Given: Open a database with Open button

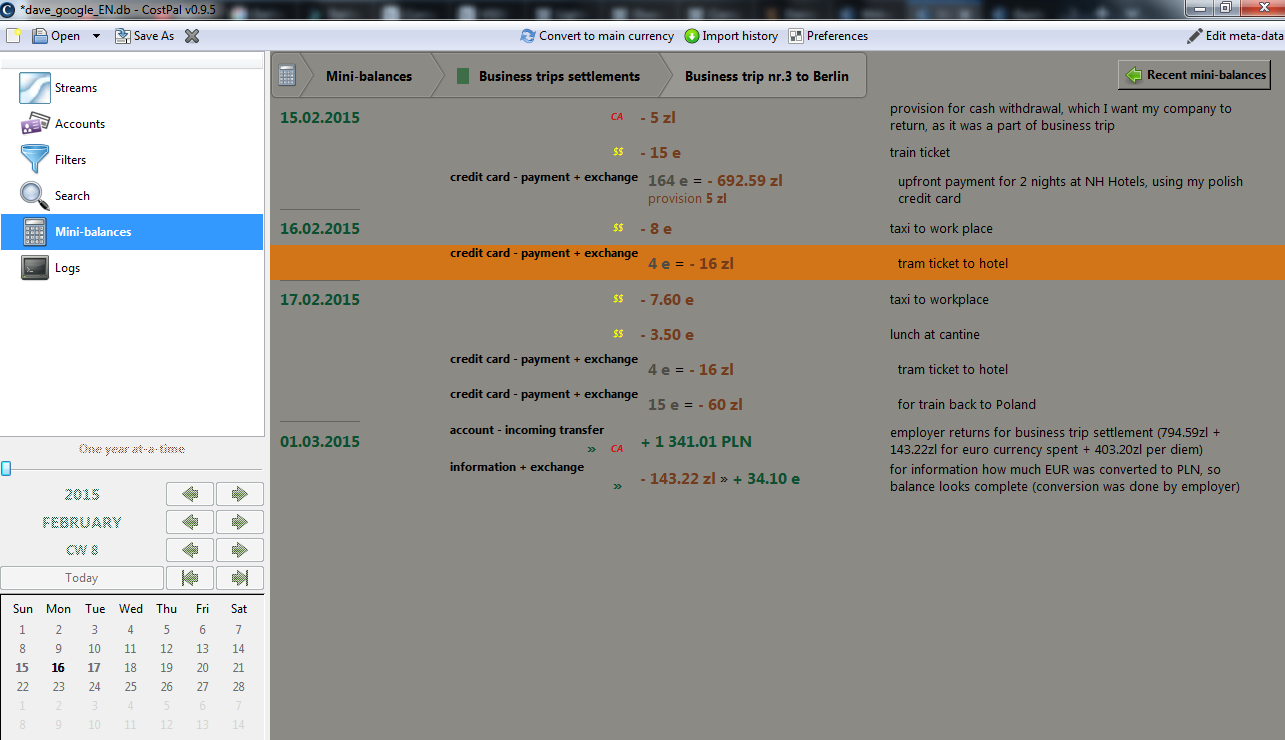Looking at the screenshot, I should [56, 36].
